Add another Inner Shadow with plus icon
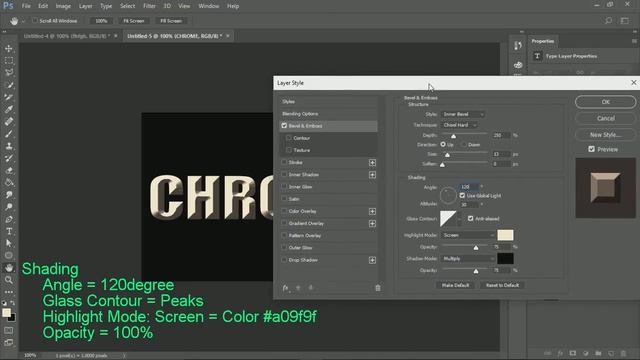Image resolution: width=640 pixels, height=360 pixels. [372, 175]
